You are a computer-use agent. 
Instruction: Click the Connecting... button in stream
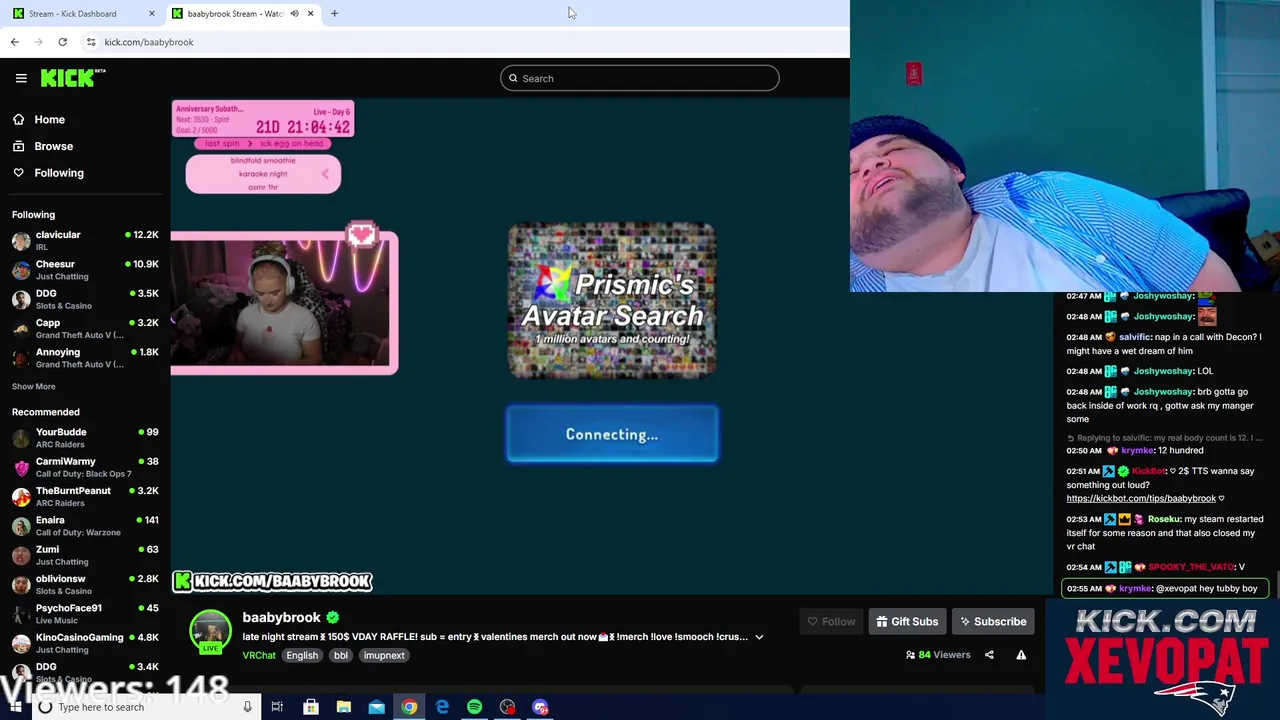click(612, 434)
